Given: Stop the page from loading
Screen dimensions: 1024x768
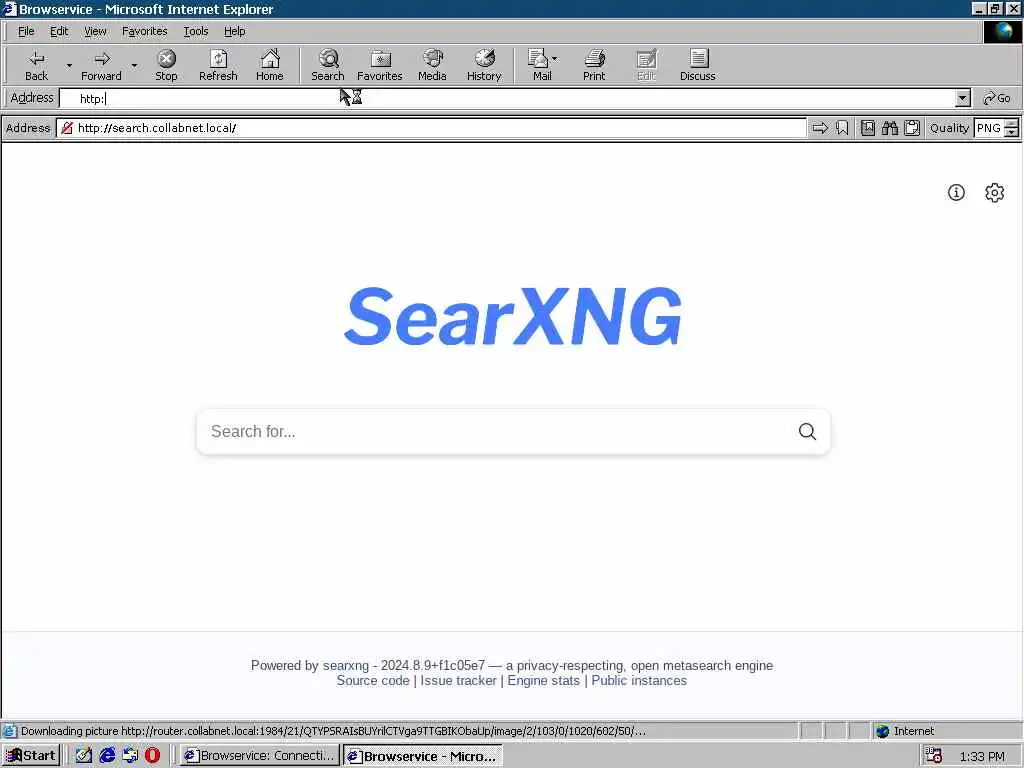Looking at the screenshot, I should [167, 65].
